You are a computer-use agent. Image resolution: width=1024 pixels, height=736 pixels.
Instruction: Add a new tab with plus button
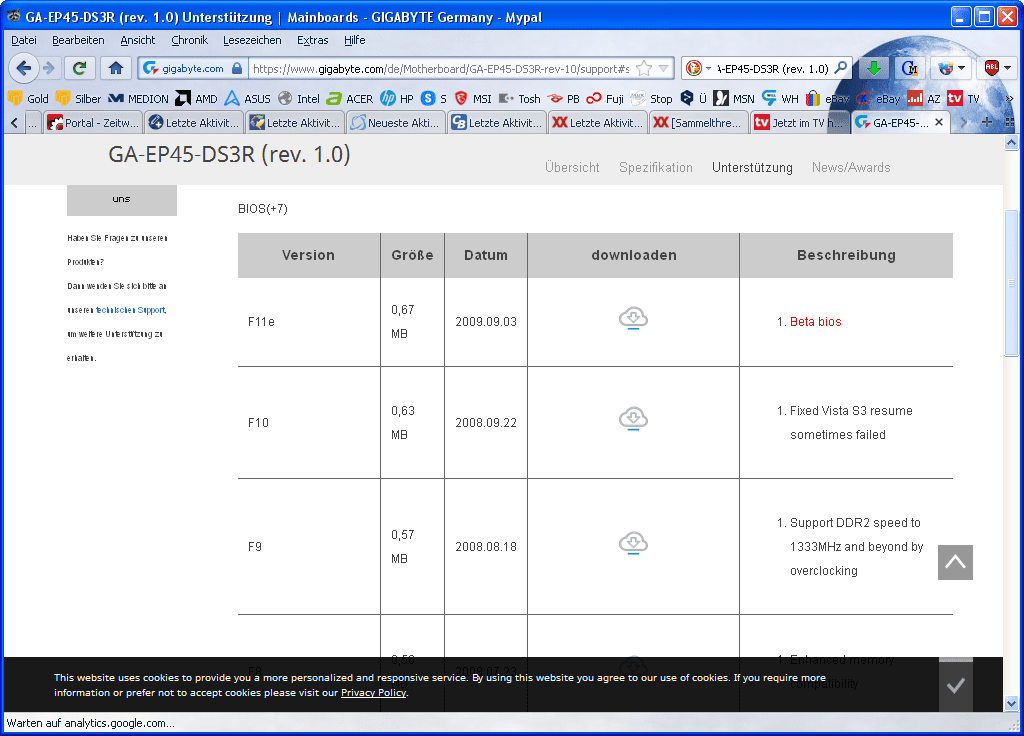(x=987, y=122)
